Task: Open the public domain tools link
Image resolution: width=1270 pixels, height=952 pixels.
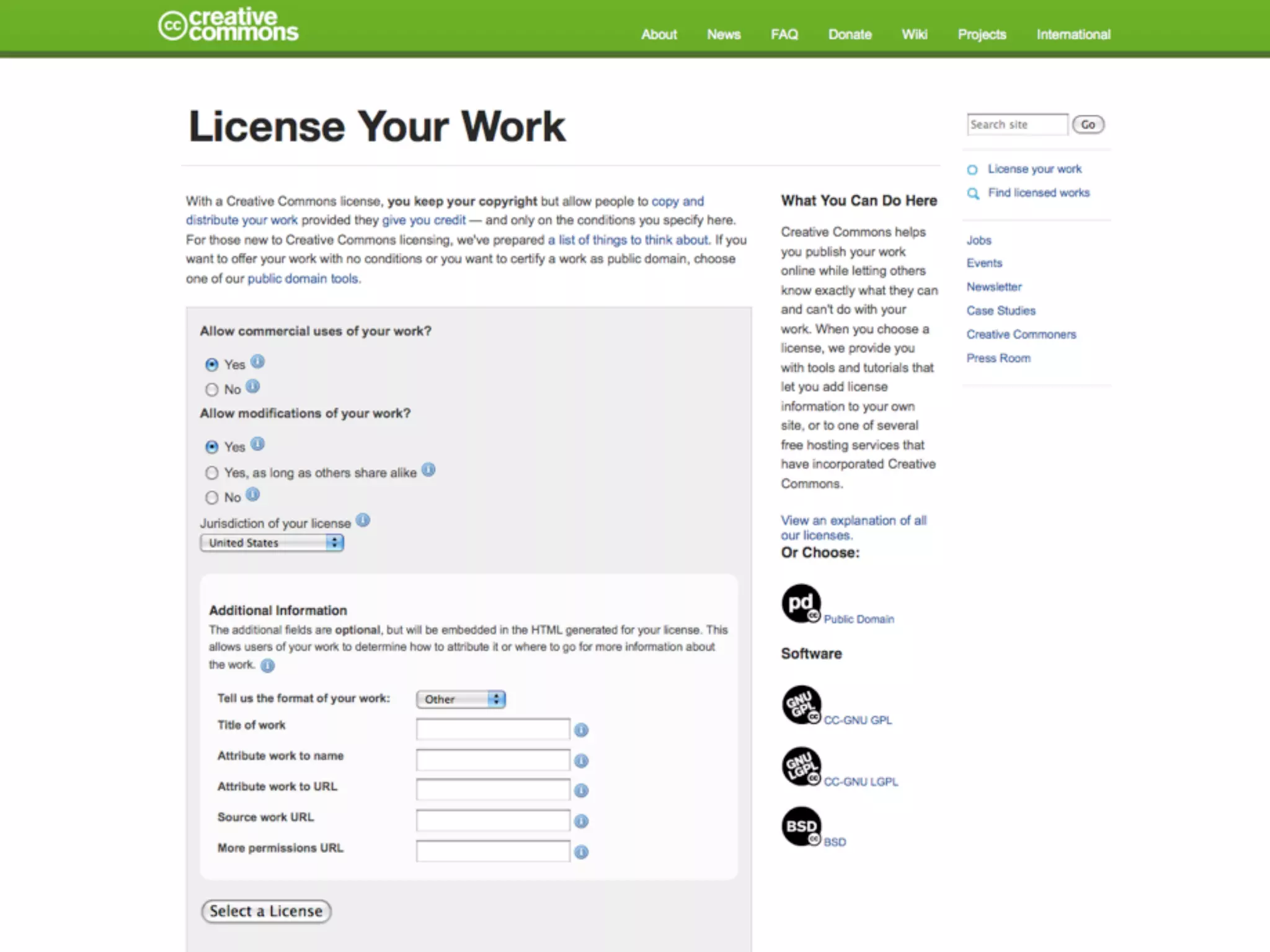Action: [x=303, y=279]
